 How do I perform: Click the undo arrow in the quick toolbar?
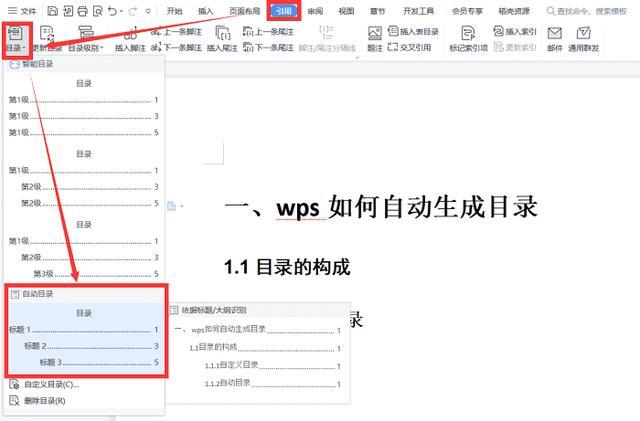click(x=112, y=11)
